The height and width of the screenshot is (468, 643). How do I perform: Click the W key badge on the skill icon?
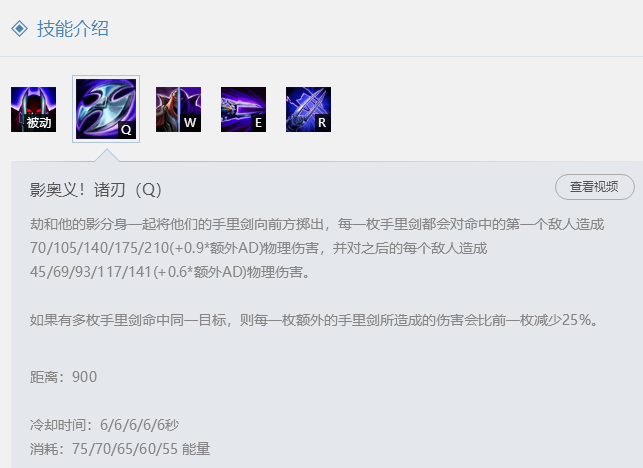(x=190, y=123)
